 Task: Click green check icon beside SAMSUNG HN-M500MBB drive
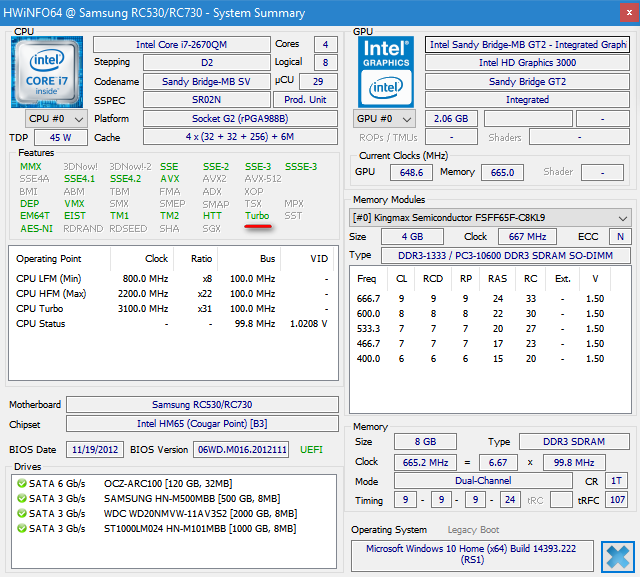click(x=22, y=499)
